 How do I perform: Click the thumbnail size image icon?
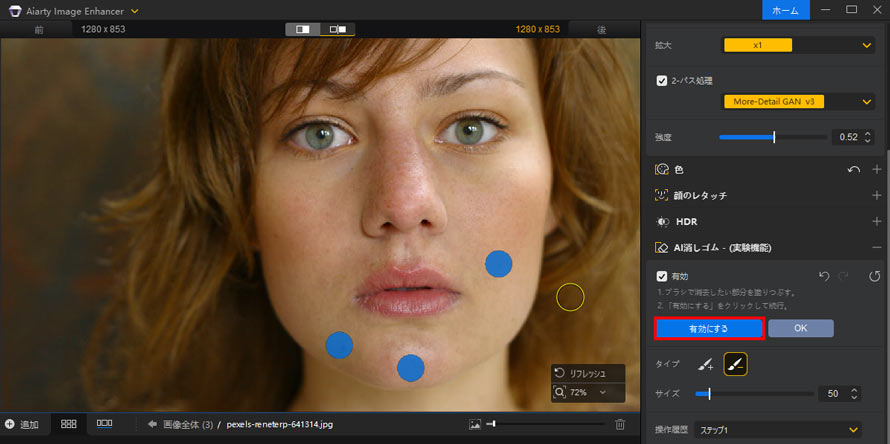point(476,424)
